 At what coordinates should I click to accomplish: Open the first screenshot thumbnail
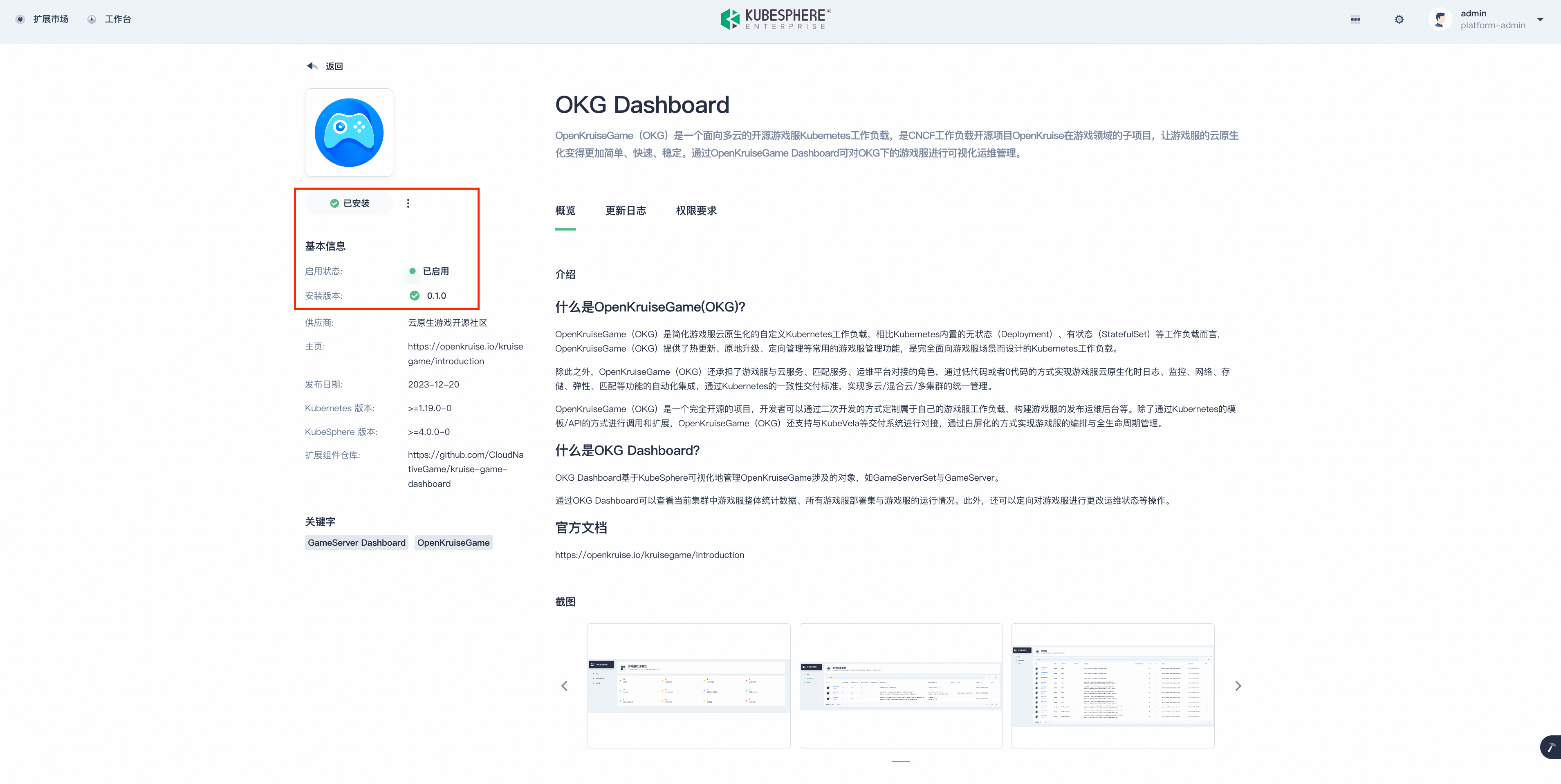[x=689, y=686]
